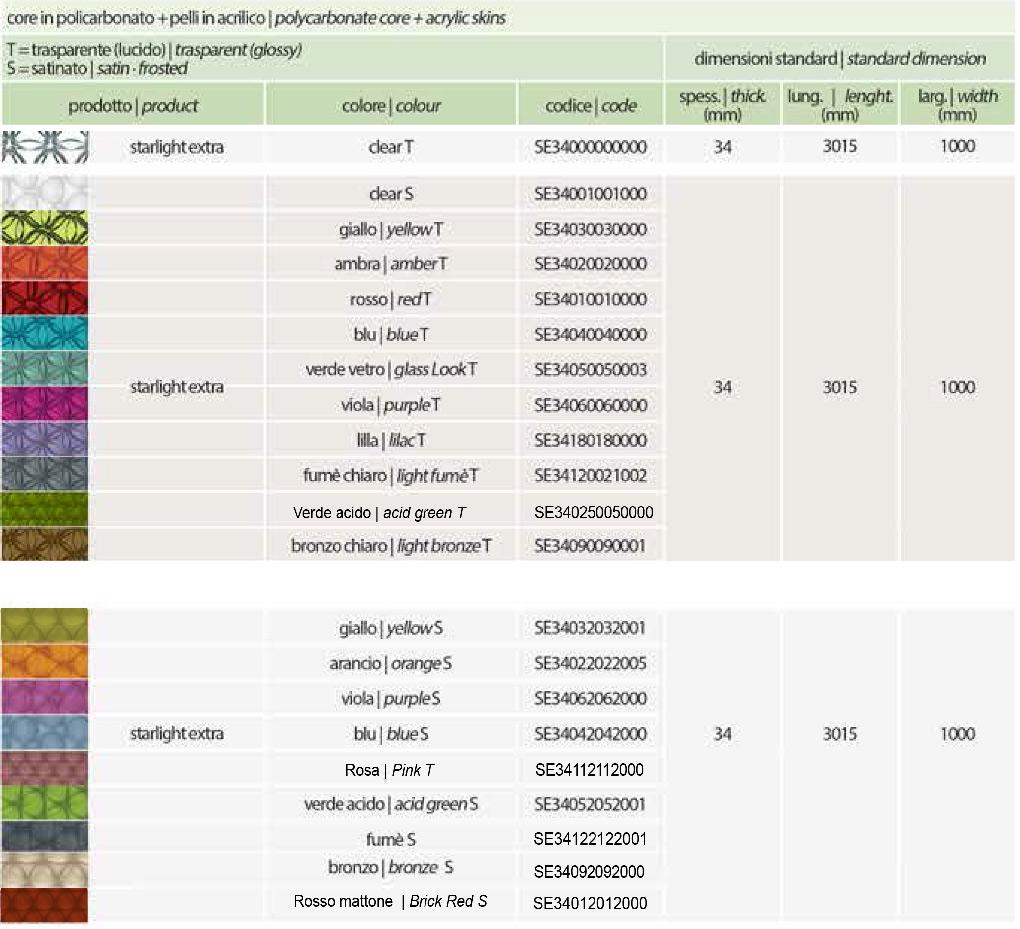Viewport: 1020px width, 929px height.
Task: Click the 'verde vetro | glass Look T' name
Action: tap(391, 370)
